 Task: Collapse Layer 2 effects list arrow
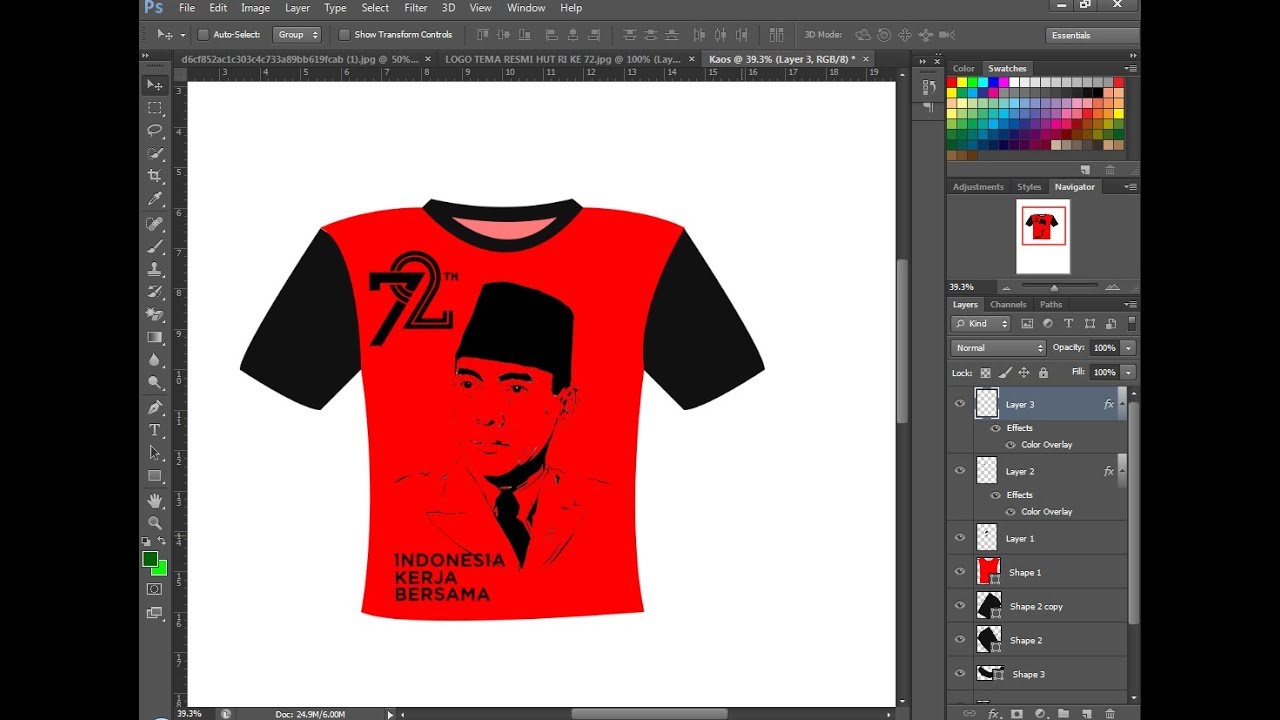pos(1122,471)
